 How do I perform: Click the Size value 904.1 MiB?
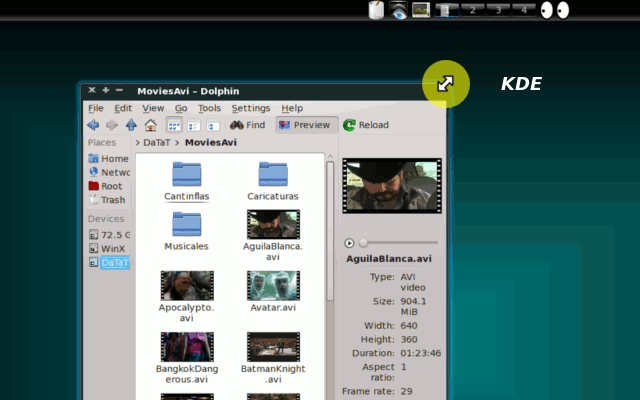pos(413,307)
